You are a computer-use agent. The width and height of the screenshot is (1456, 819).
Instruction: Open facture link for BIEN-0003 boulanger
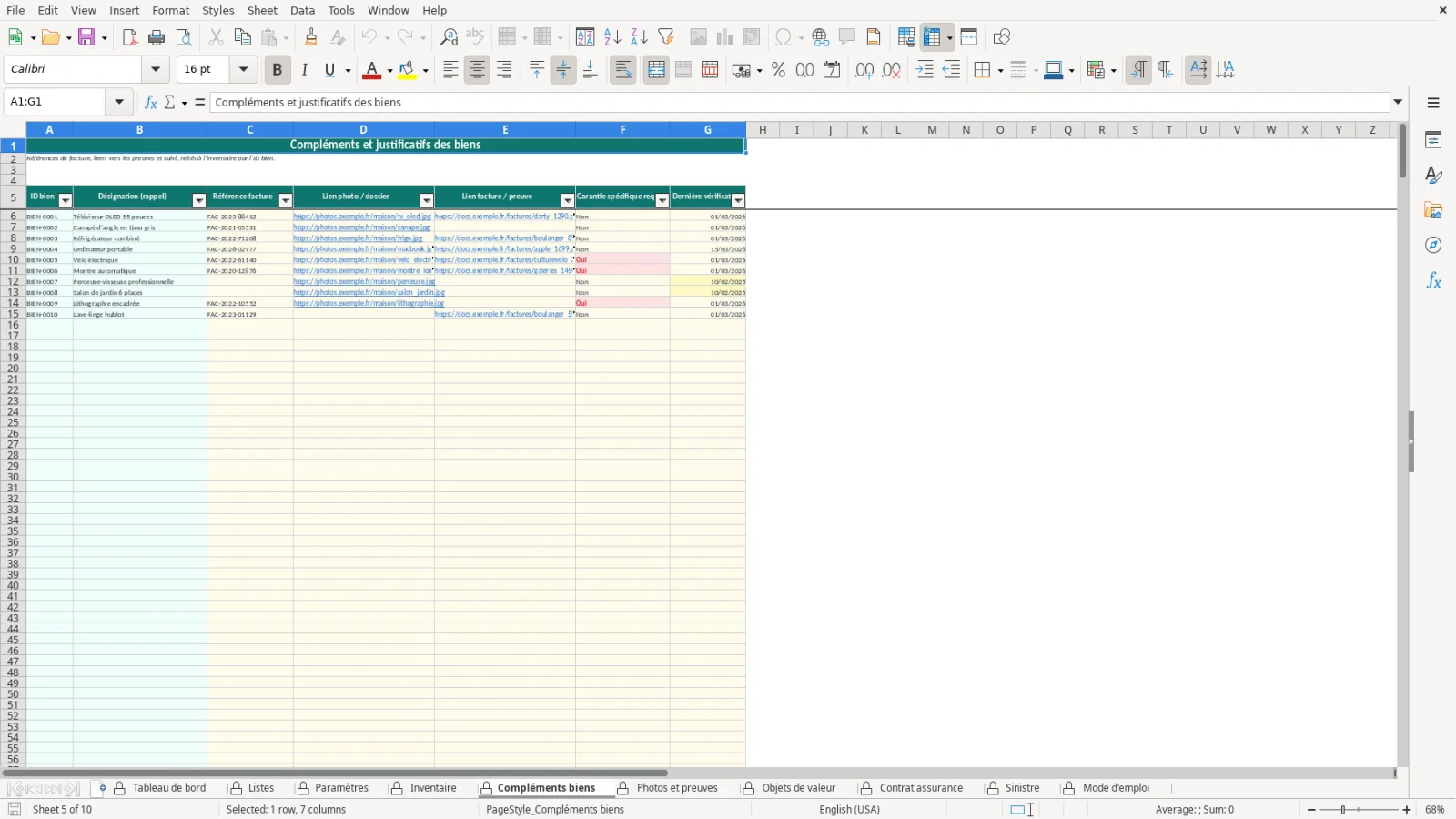point(504,238)
